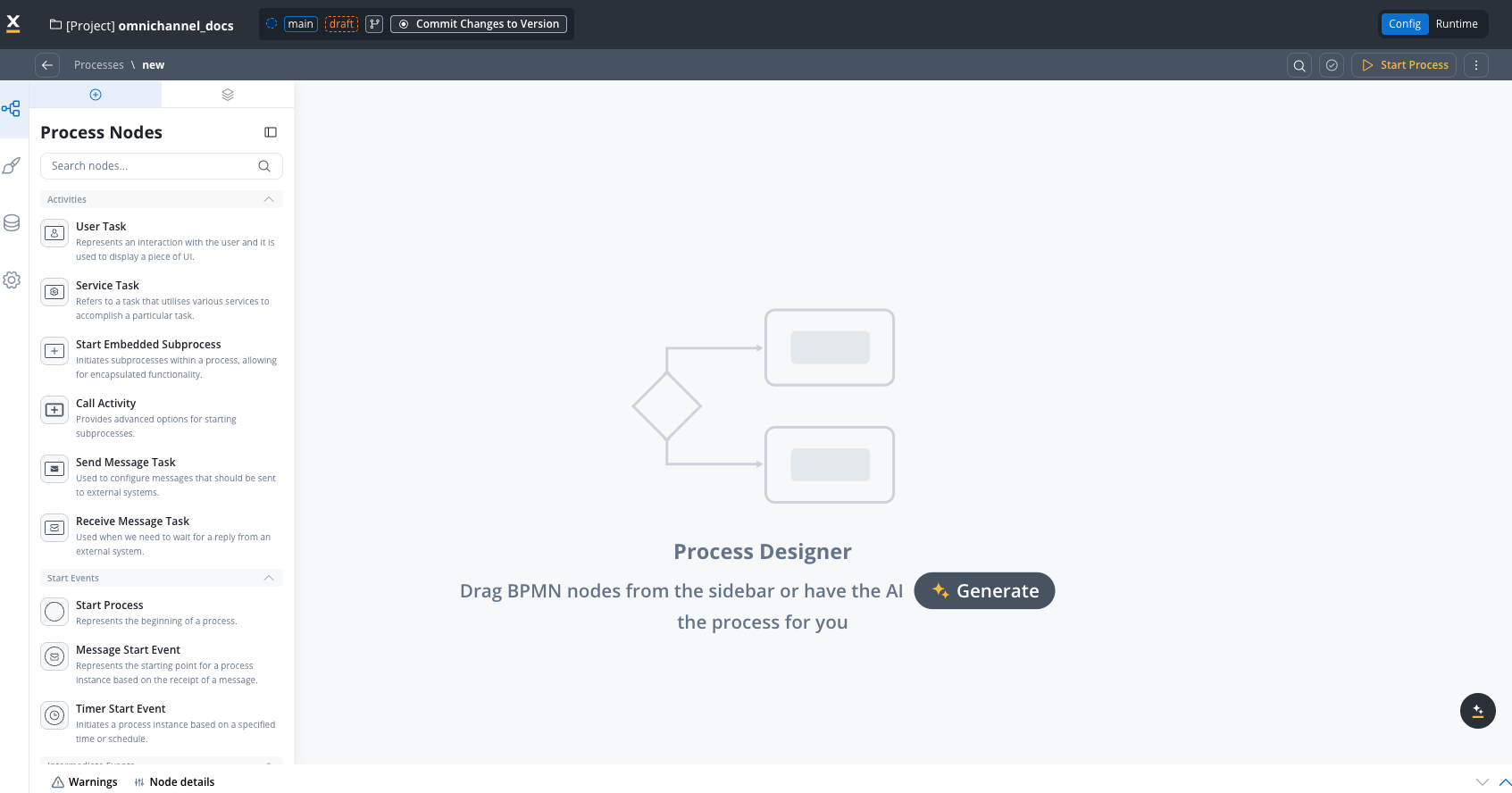Select the process diagram sidebar icon
Screen dimensions: 1512x793
[x=12, y=109]
